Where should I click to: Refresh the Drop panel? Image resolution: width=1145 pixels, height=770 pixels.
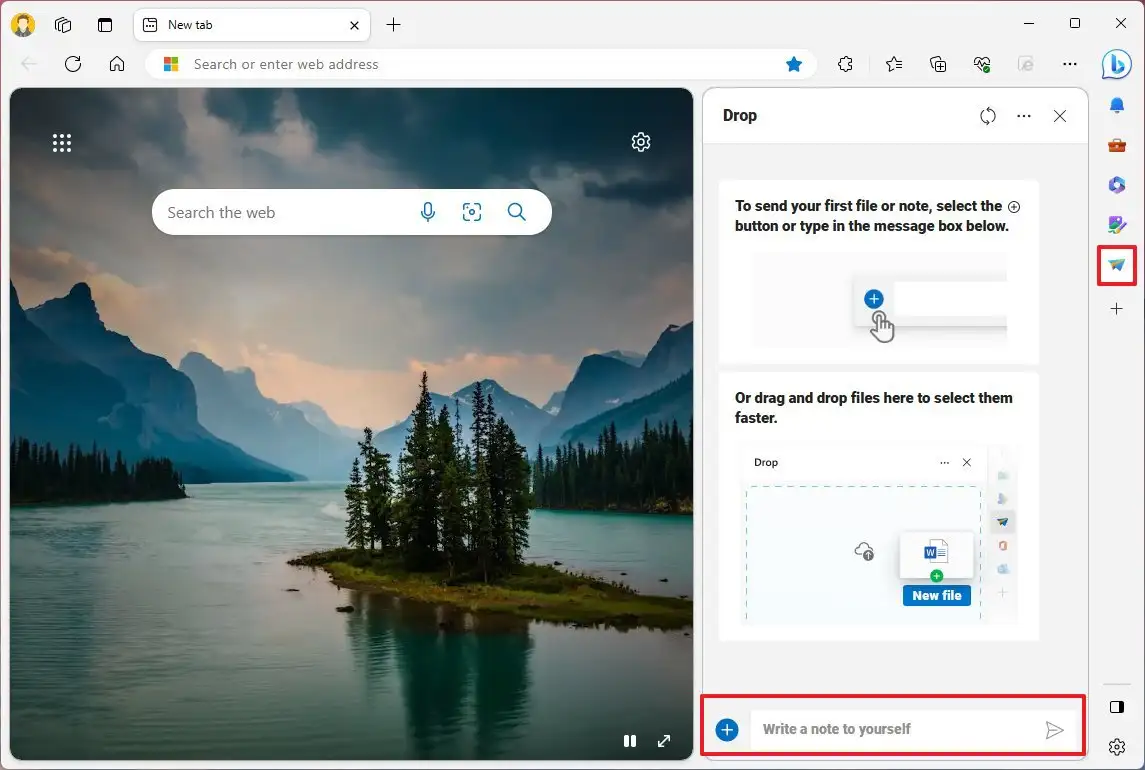(x=988, y=116)
